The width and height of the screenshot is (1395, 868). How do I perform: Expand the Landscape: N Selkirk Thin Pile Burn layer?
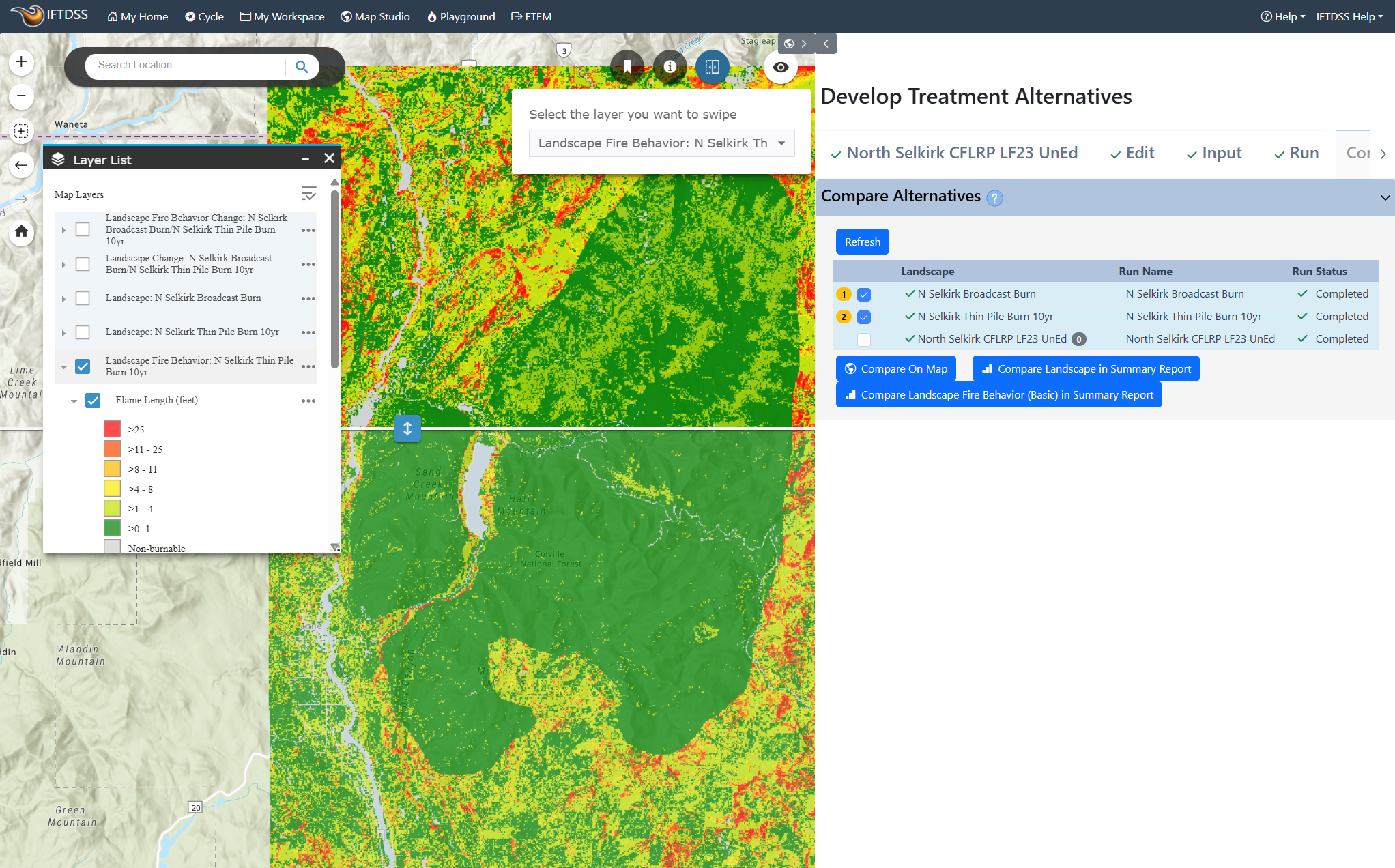point(63,332)
